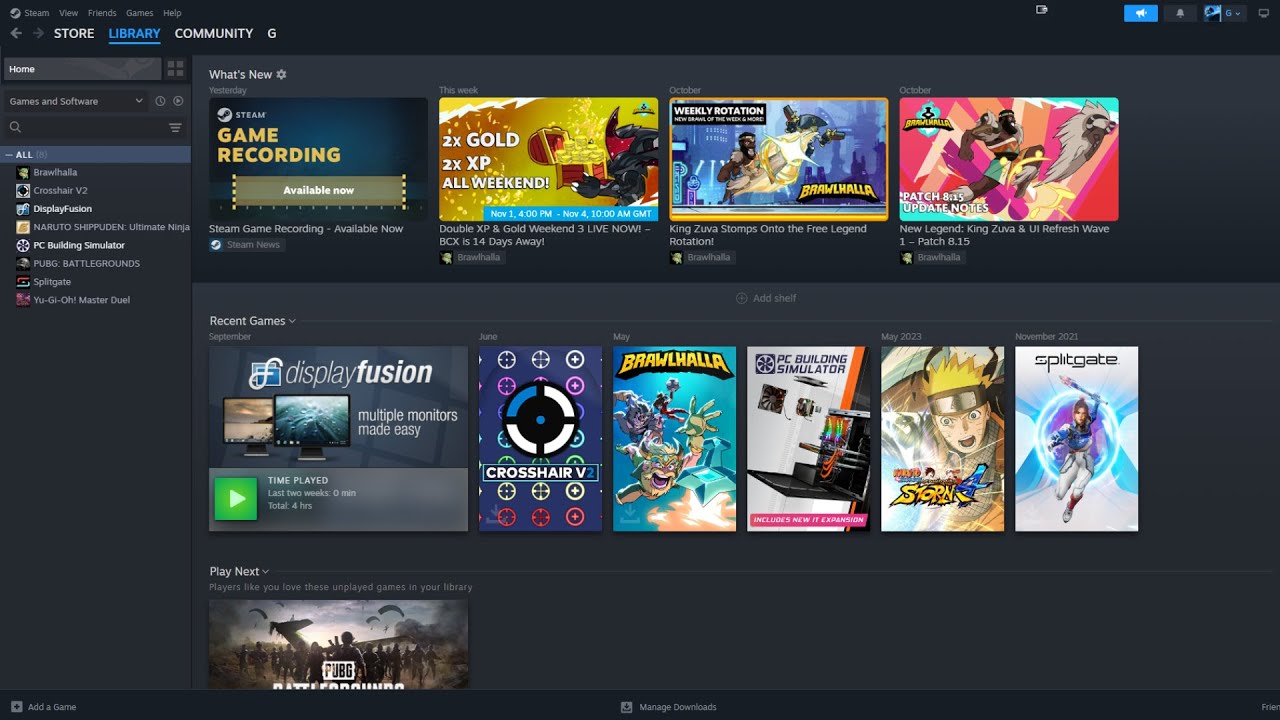Image resolution: width=1280 pixels, height=720 pixels.
Task: Click the sort by recent activity clock icon
Action: 160,101
